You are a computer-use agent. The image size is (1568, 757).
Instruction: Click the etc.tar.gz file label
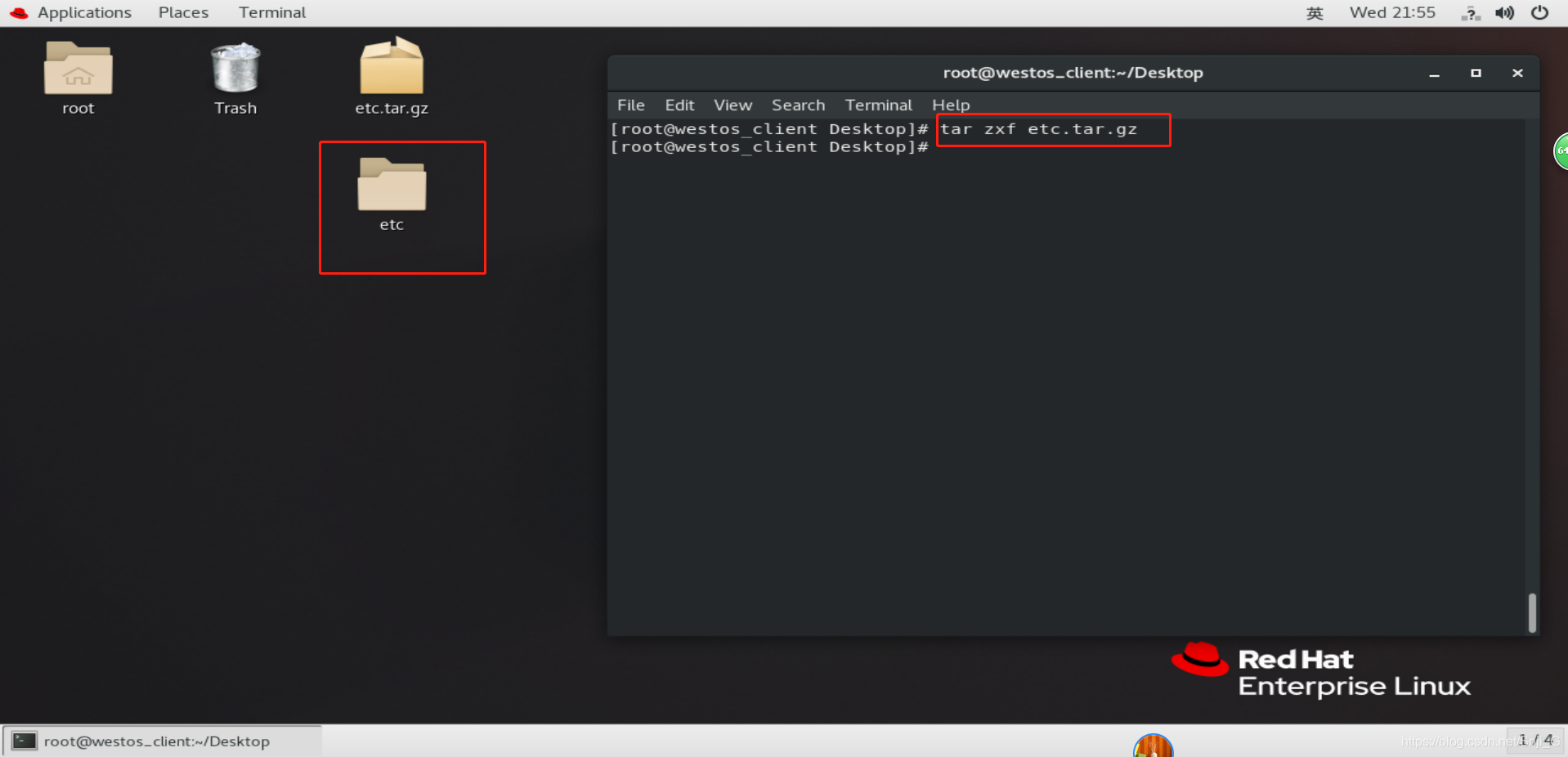pyautogui.click(x=392, y=108)
